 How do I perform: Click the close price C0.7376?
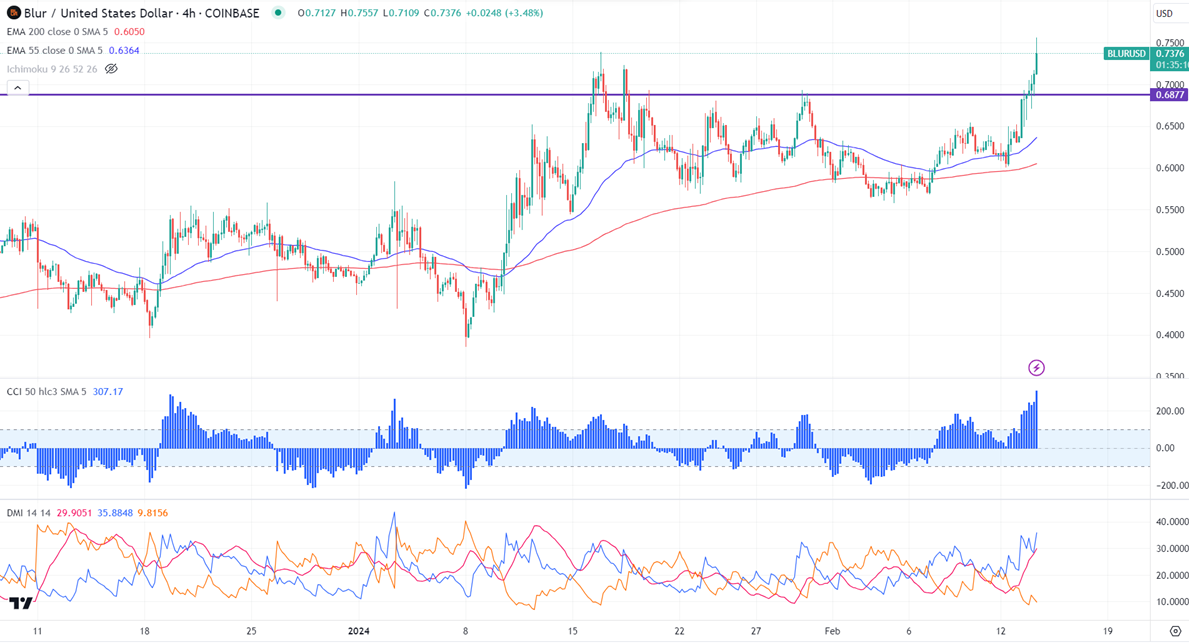[x=442, y=13]
